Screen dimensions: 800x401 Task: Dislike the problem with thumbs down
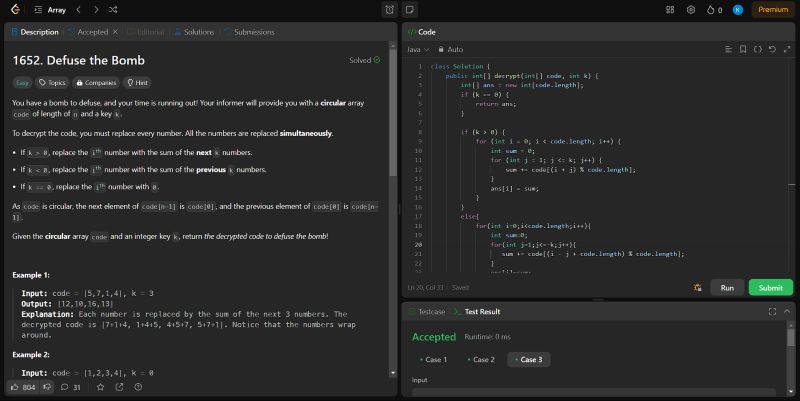click(x=47, y=387)
